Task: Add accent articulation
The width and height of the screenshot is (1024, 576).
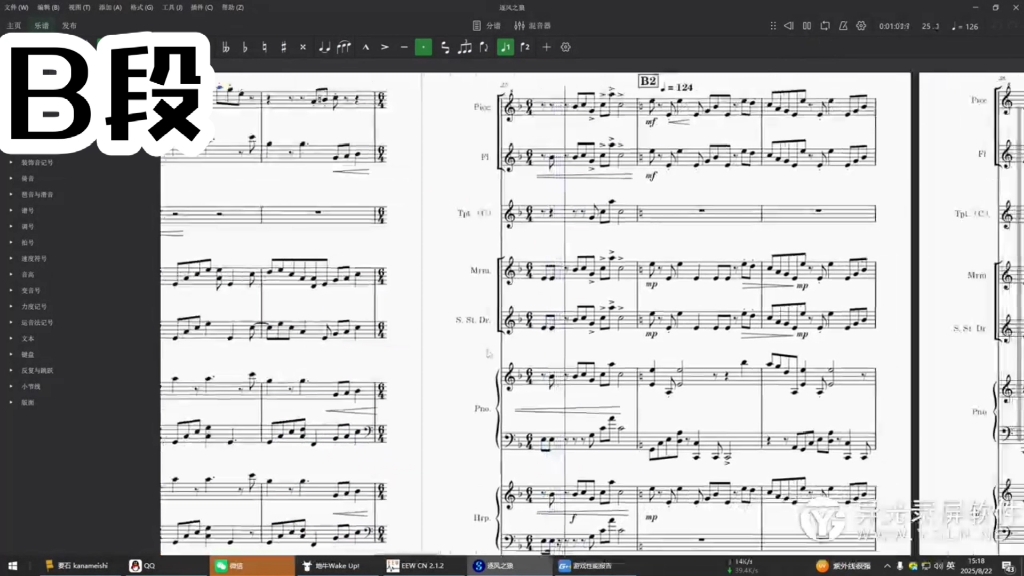Action: point(385,47)
